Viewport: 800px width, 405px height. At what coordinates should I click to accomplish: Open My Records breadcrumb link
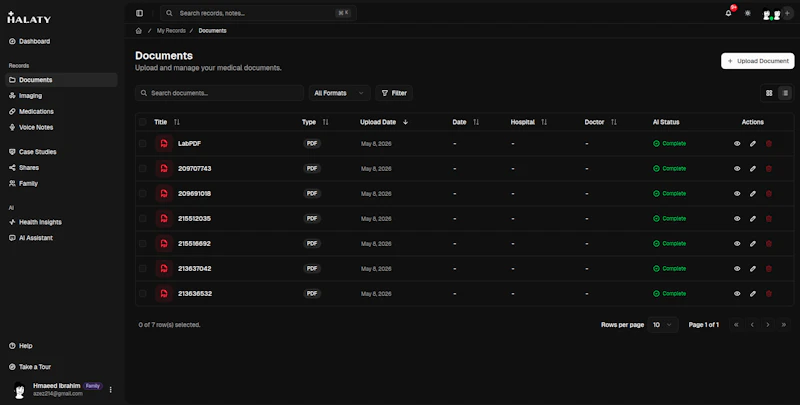click(171, 31)
